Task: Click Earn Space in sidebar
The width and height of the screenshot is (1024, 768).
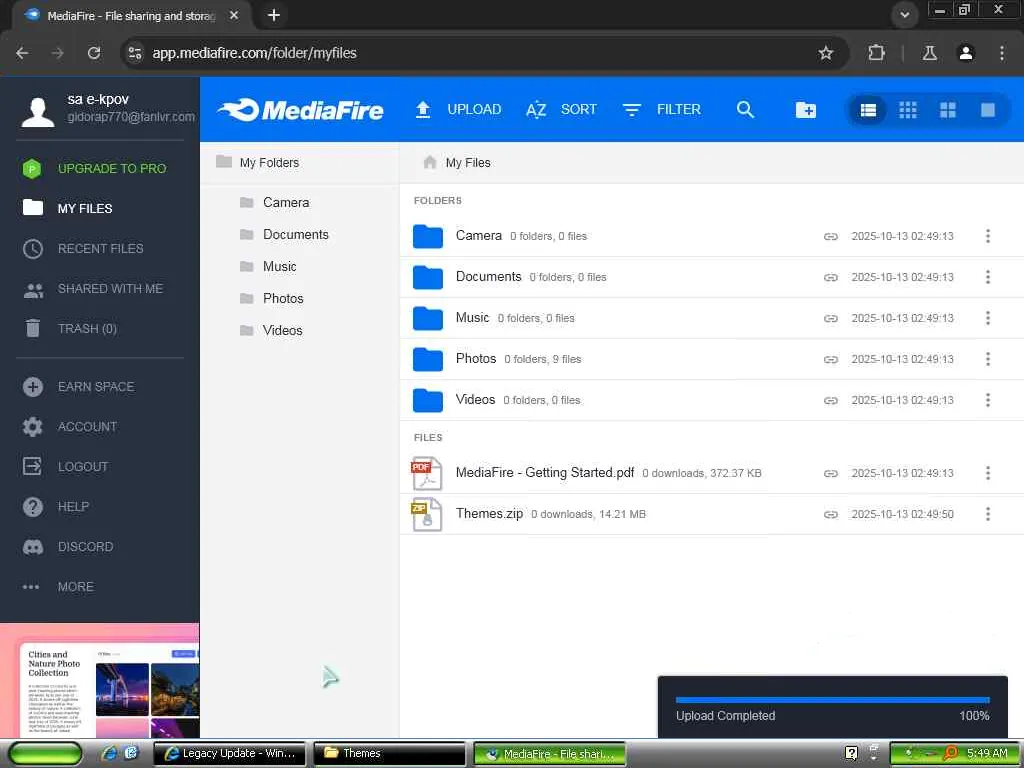Action: (78, 387)
